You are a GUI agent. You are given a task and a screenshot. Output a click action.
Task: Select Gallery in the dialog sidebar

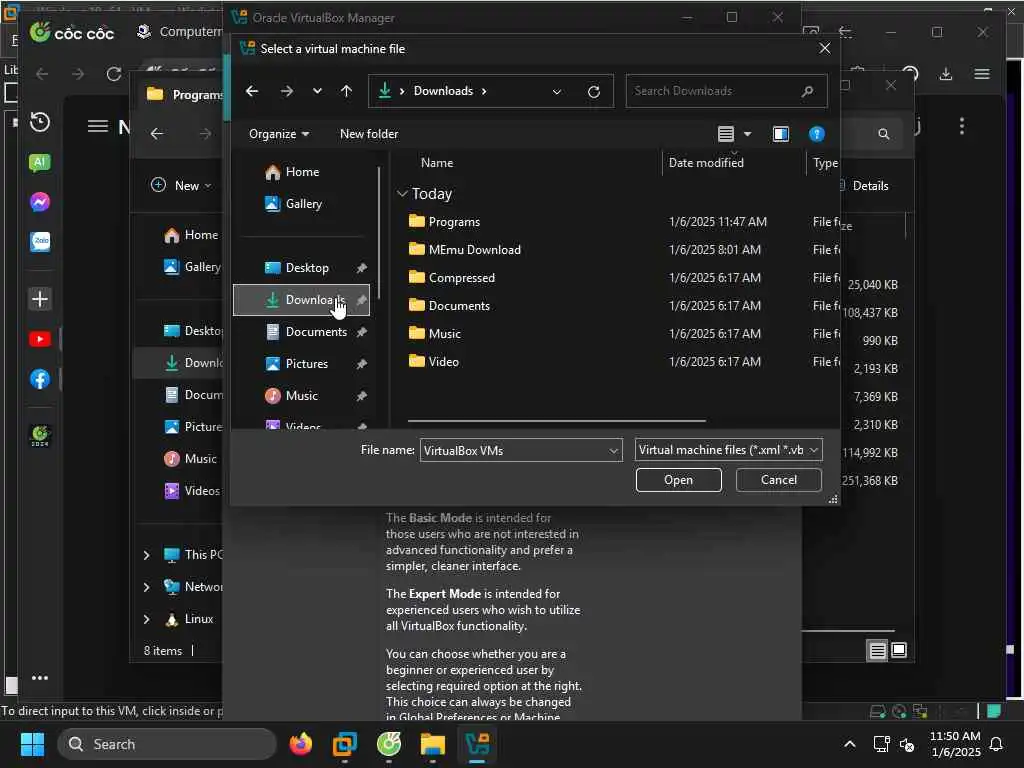pyautogui.click(x=303, y=204)
